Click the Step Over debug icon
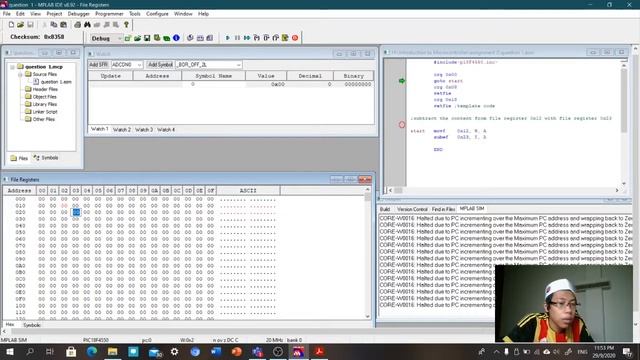The height and width of the screenshot is (360, 640). click(266, 38)
